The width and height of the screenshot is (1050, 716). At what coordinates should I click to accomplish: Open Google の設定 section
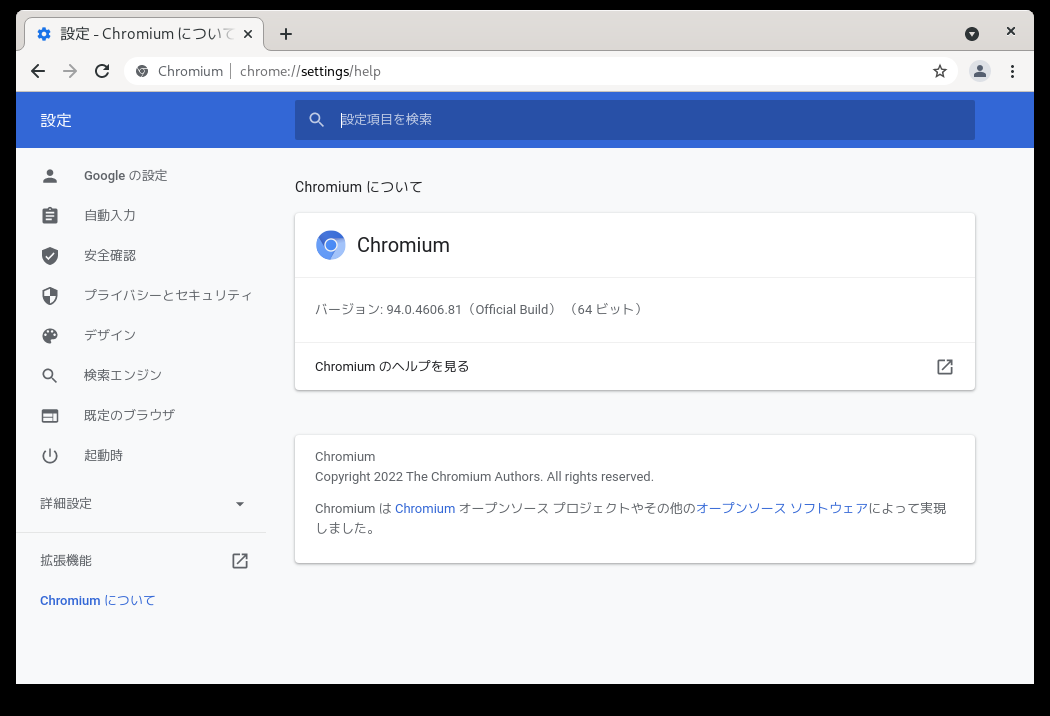coord(125,175)
